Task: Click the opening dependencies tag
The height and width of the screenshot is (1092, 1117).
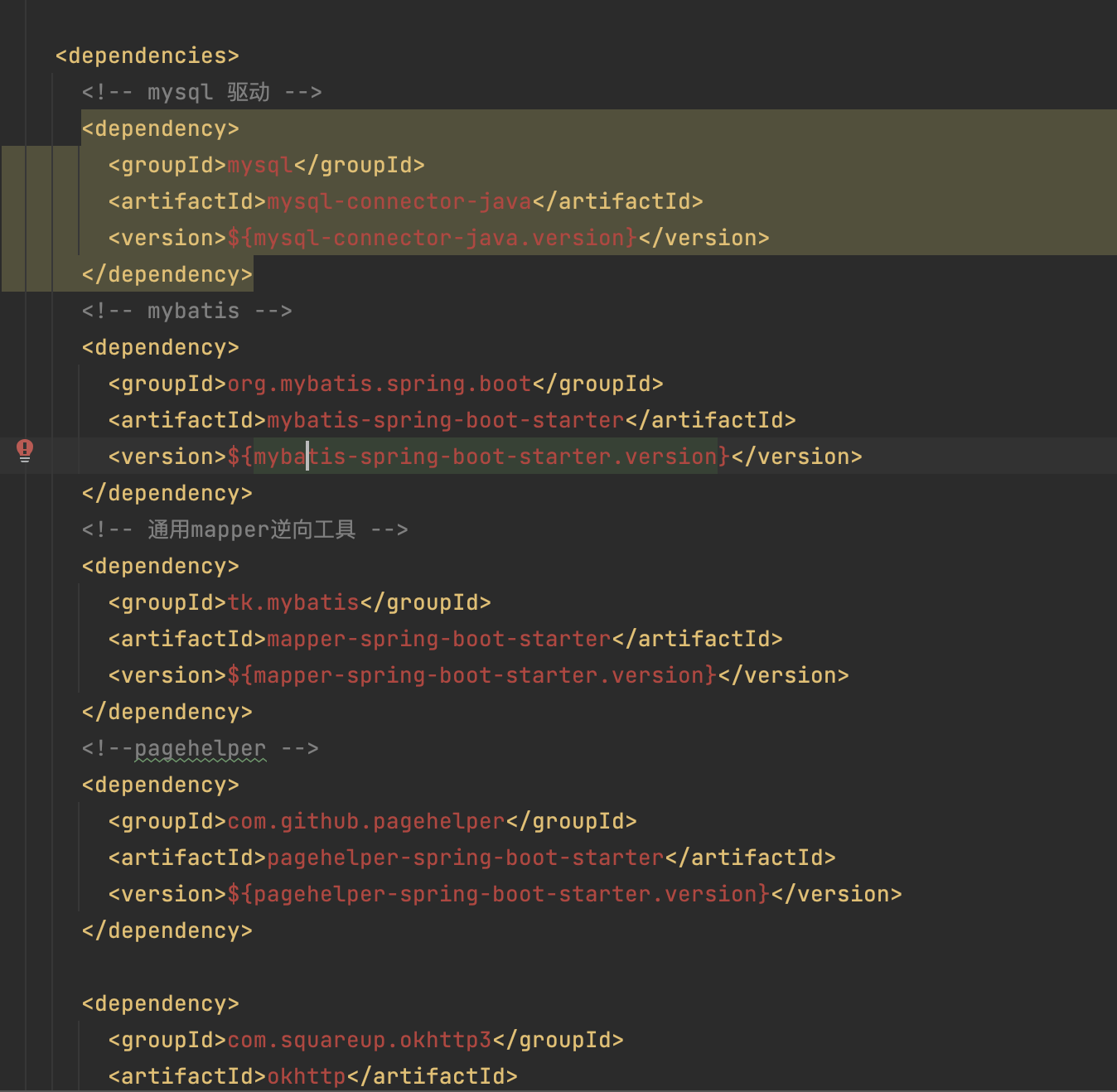Action: [147, 56]
